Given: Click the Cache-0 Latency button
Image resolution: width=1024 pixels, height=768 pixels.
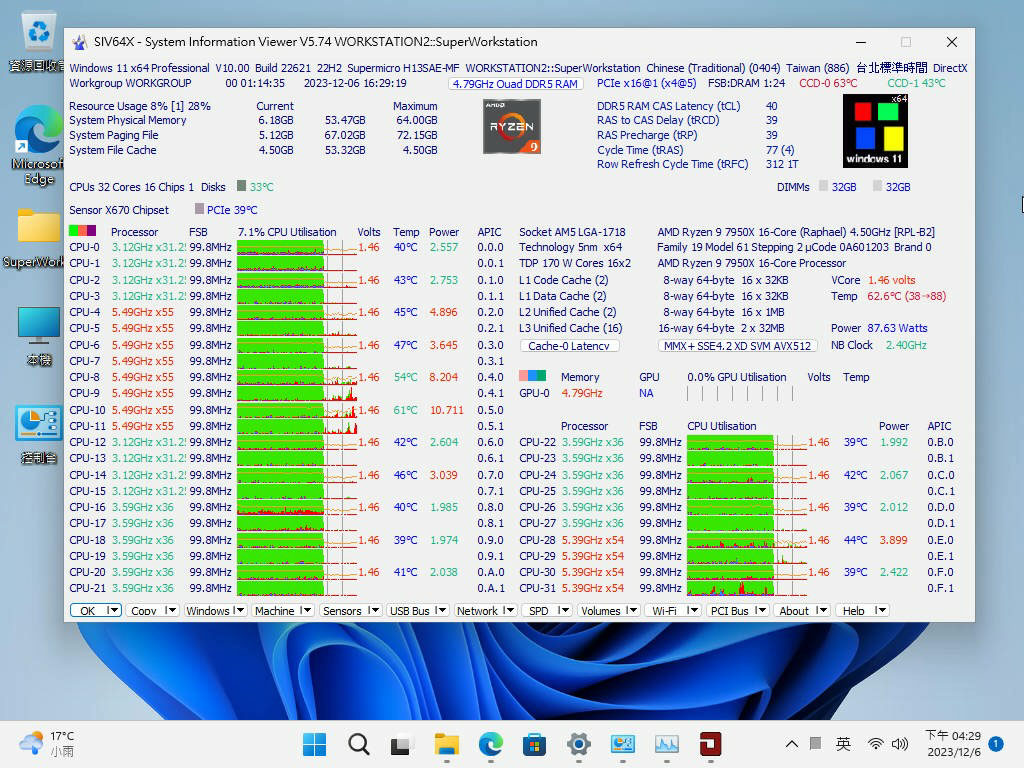Looking at the screenshot, I should point(569,346).
